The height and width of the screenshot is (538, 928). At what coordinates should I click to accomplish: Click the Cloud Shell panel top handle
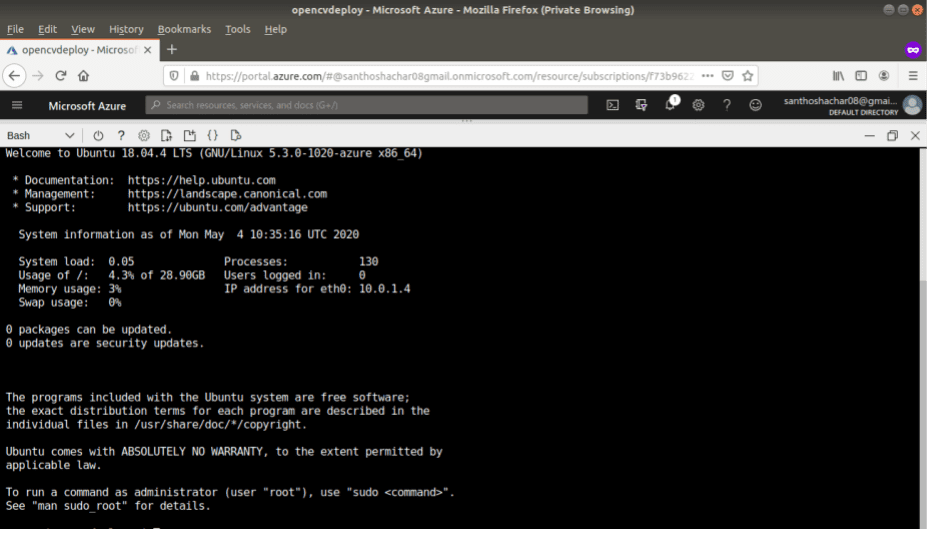tap(467, 121)
